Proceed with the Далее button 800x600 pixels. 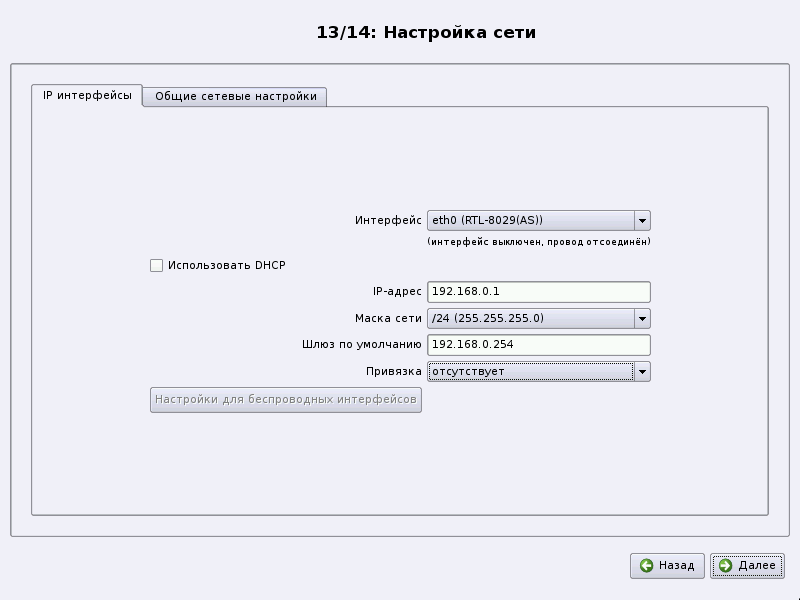(747, 566)
